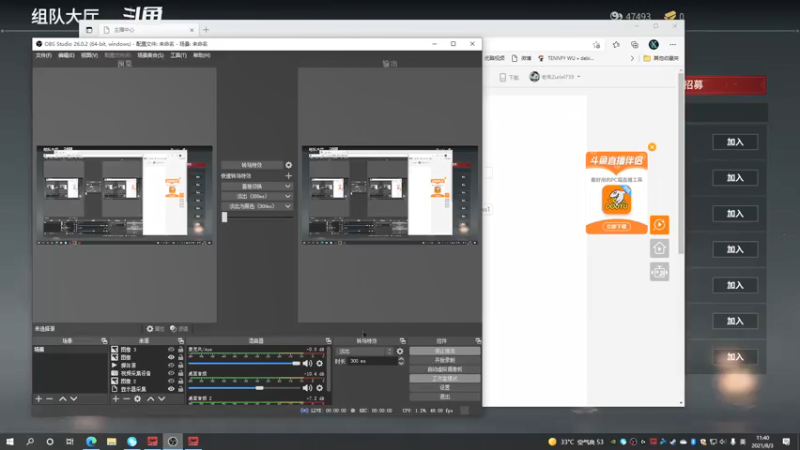Mute the 桌面音频 speaker icon
The width and height of the screenshot is (800, 450).
tap(307, 388)
